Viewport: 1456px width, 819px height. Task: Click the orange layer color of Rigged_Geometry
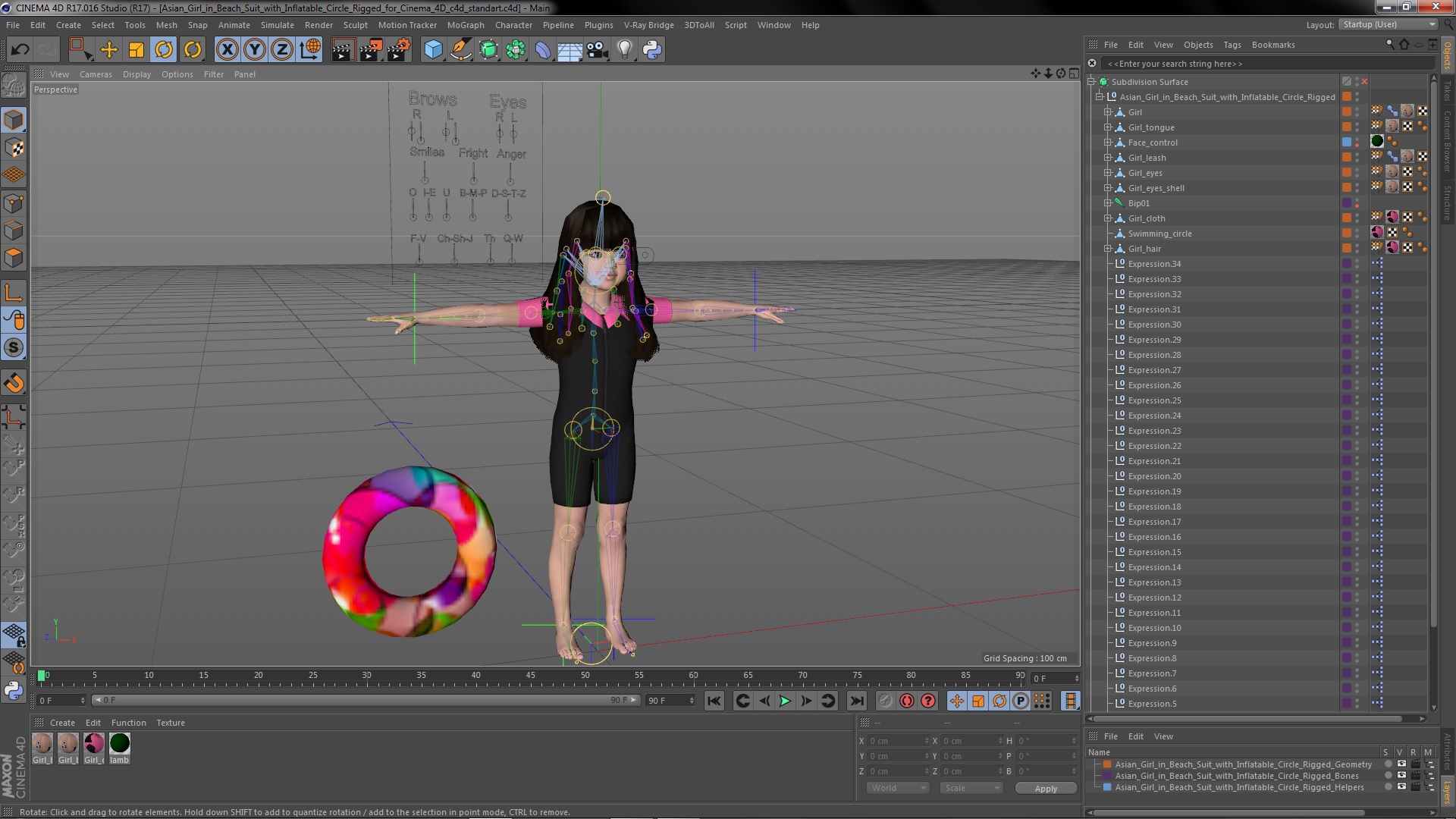coord(1107,764)
